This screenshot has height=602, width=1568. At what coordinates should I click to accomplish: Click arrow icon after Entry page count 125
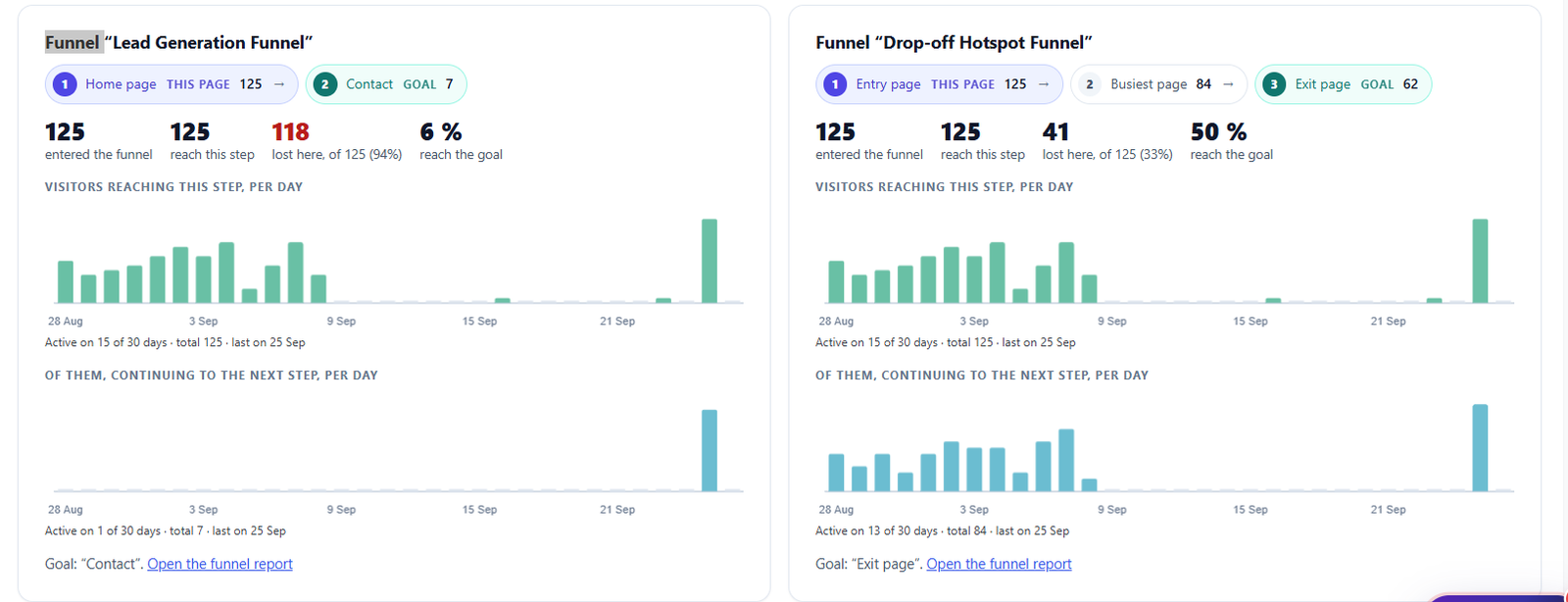point(1044,84)
